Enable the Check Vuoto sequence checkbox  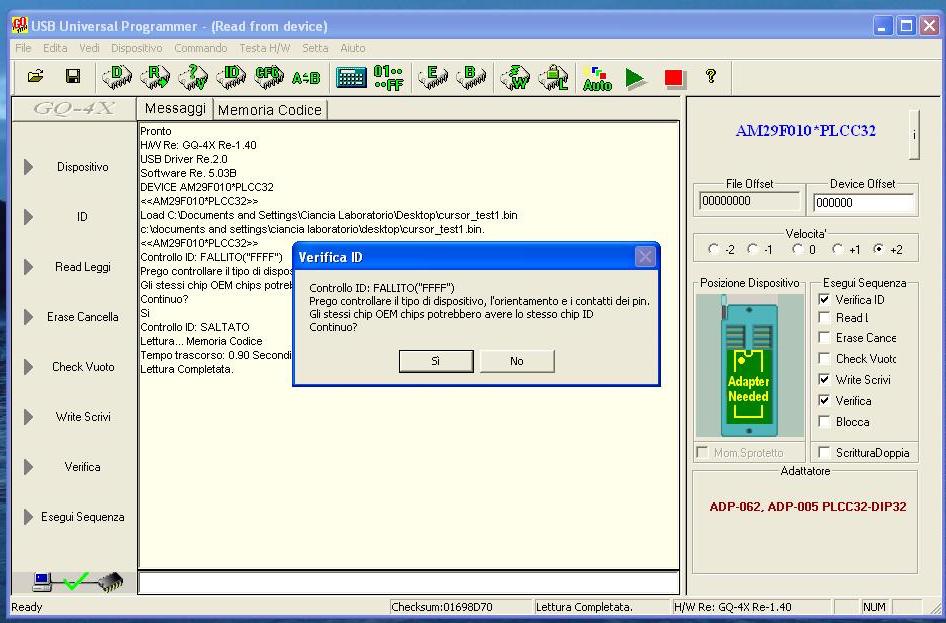click(824, 359)
